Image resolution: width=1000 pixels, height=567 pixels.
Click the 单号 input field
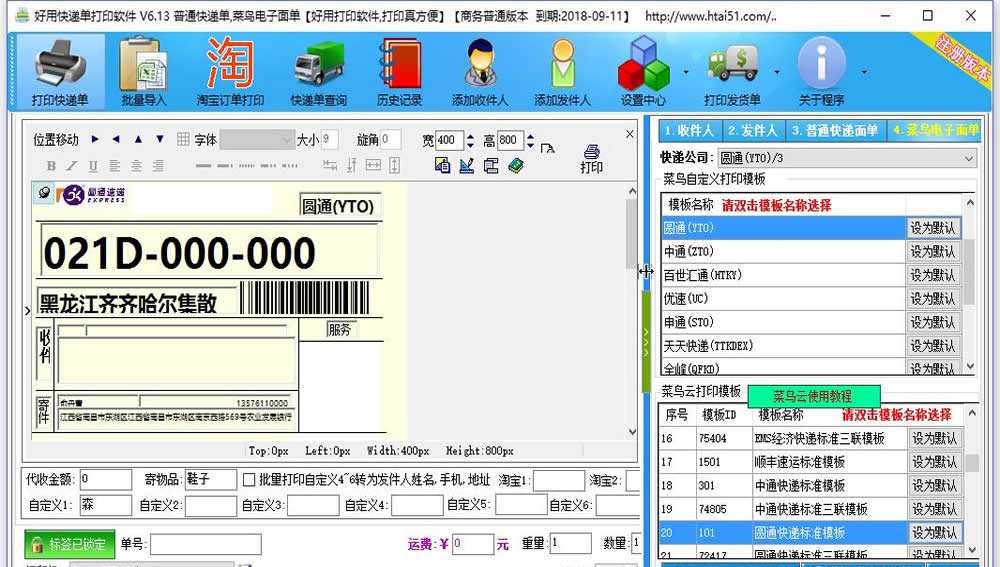[x=206, y=544]
